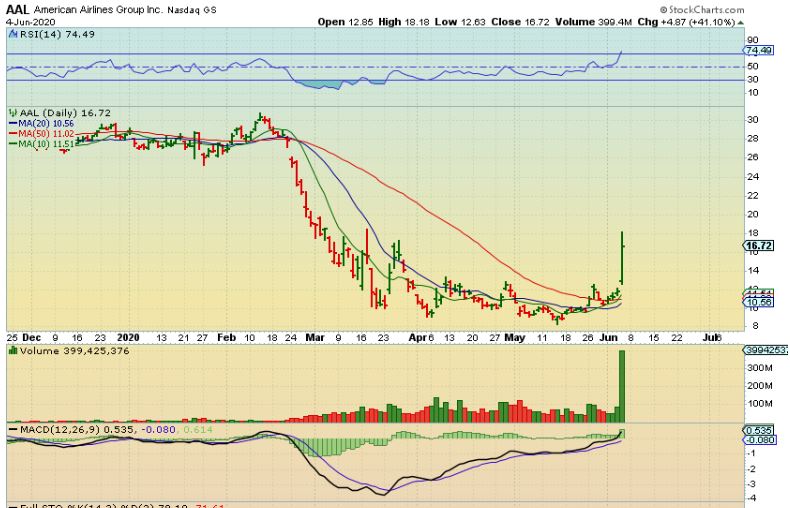Click the MA(10) 11.51 legend entry
Viewport: 790px width, 508px height.
click(42, 144)
